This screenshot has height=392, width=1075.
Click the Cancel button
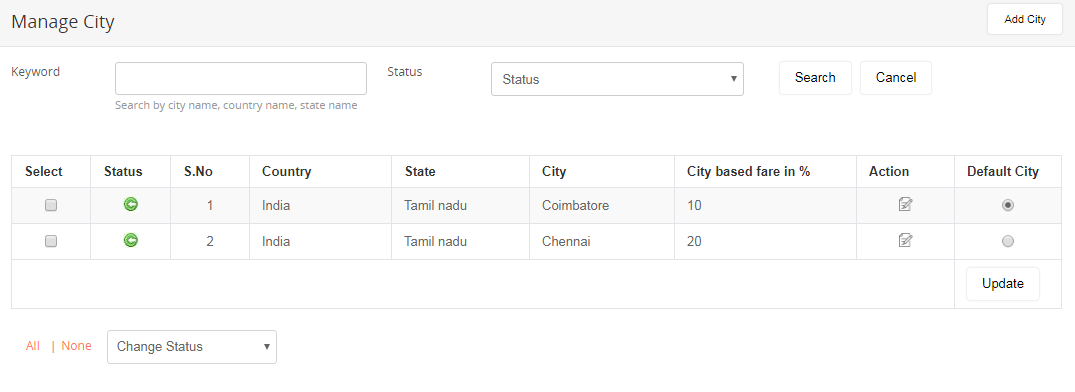(x=896, y=78)
